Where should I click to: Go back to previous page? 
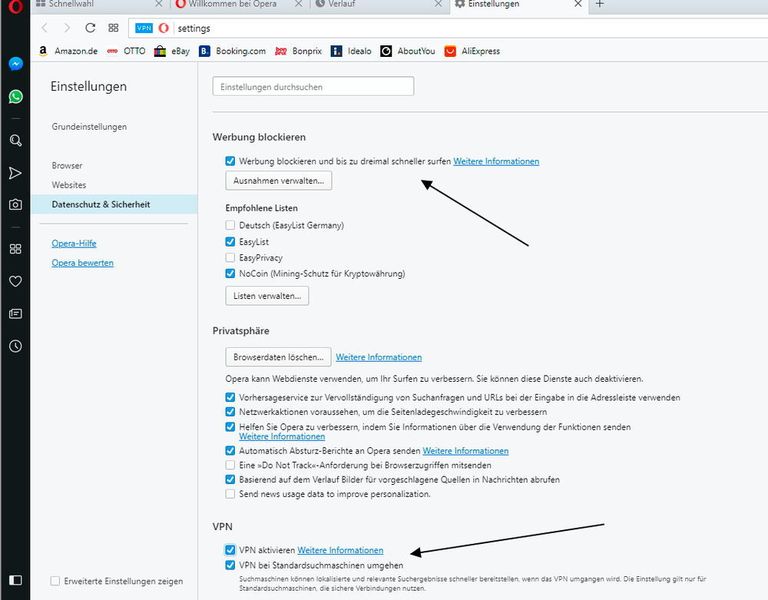point(45,28)
